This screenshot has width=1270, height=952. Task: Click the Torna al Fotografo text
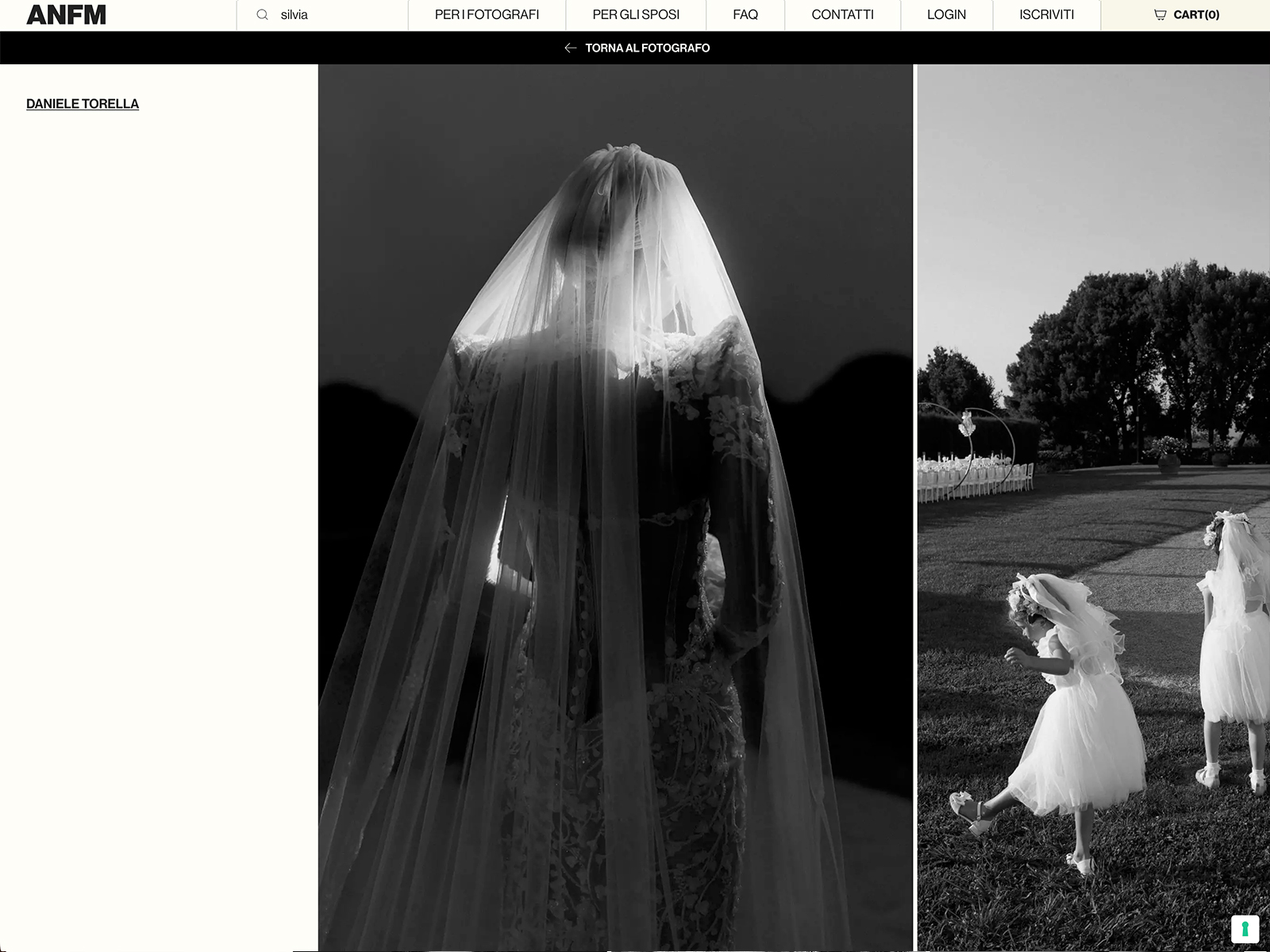[x=647, y=48]
